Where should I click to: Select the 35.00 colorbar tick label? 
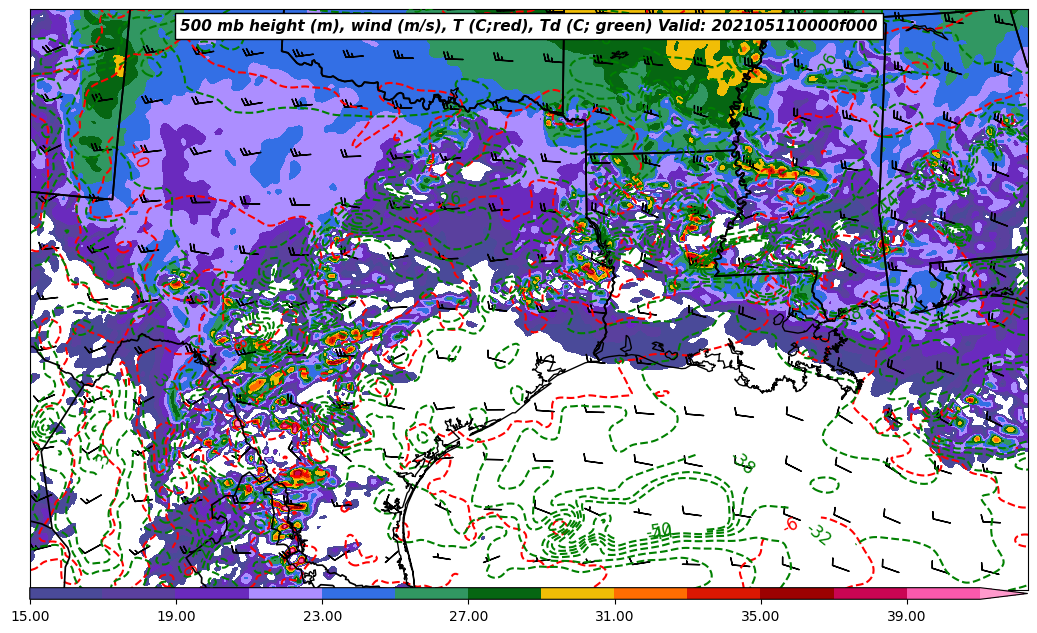click(760, 616)
